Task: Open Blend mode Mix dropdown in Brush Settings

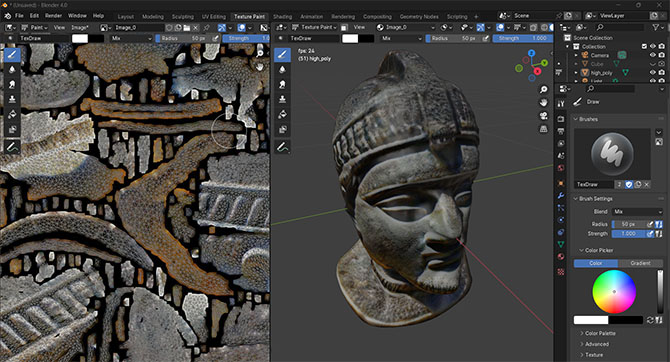Action: click(637, 212)
